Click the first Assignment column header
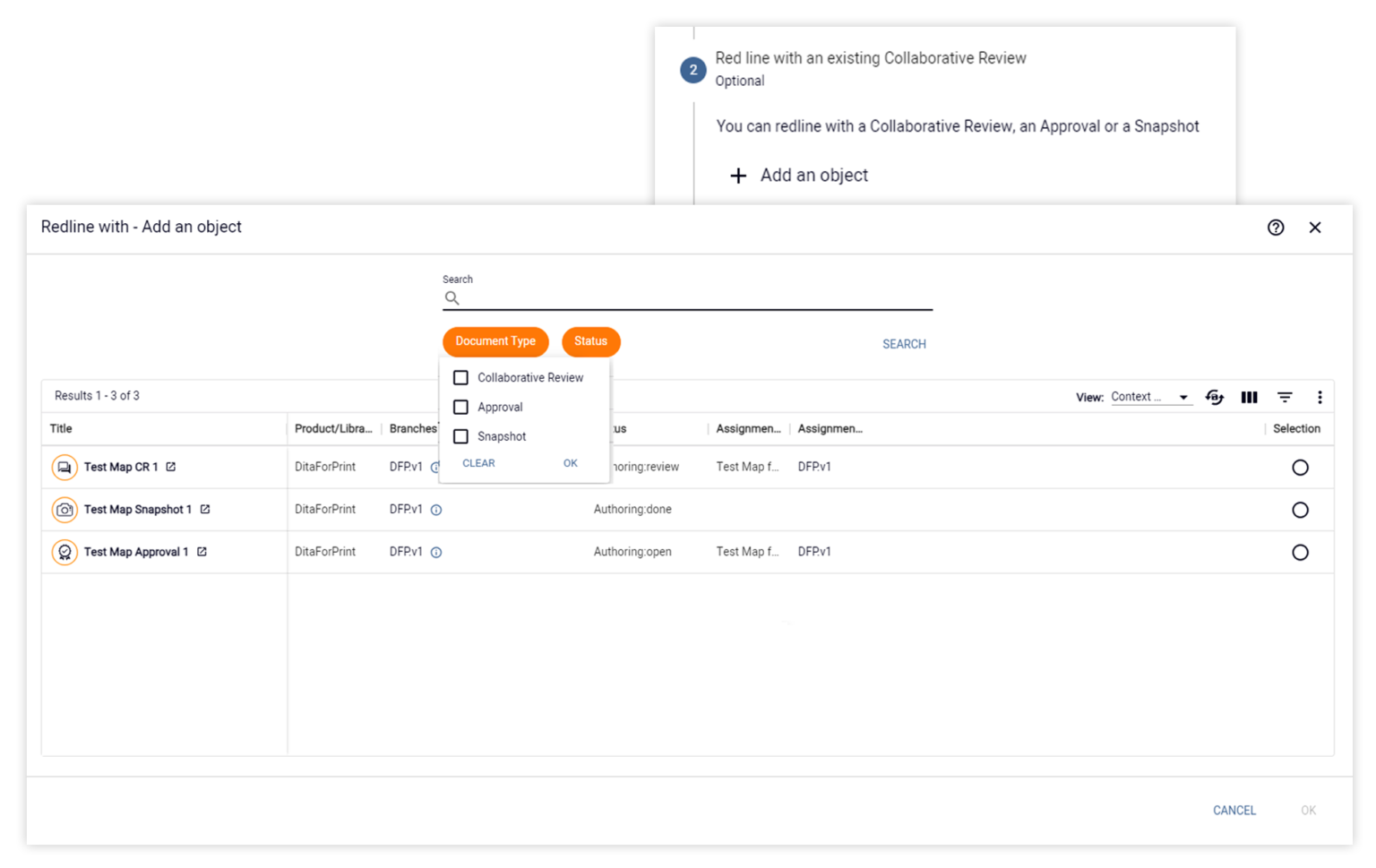This screenshot has height=868, width=1376. tap(748, 429)
